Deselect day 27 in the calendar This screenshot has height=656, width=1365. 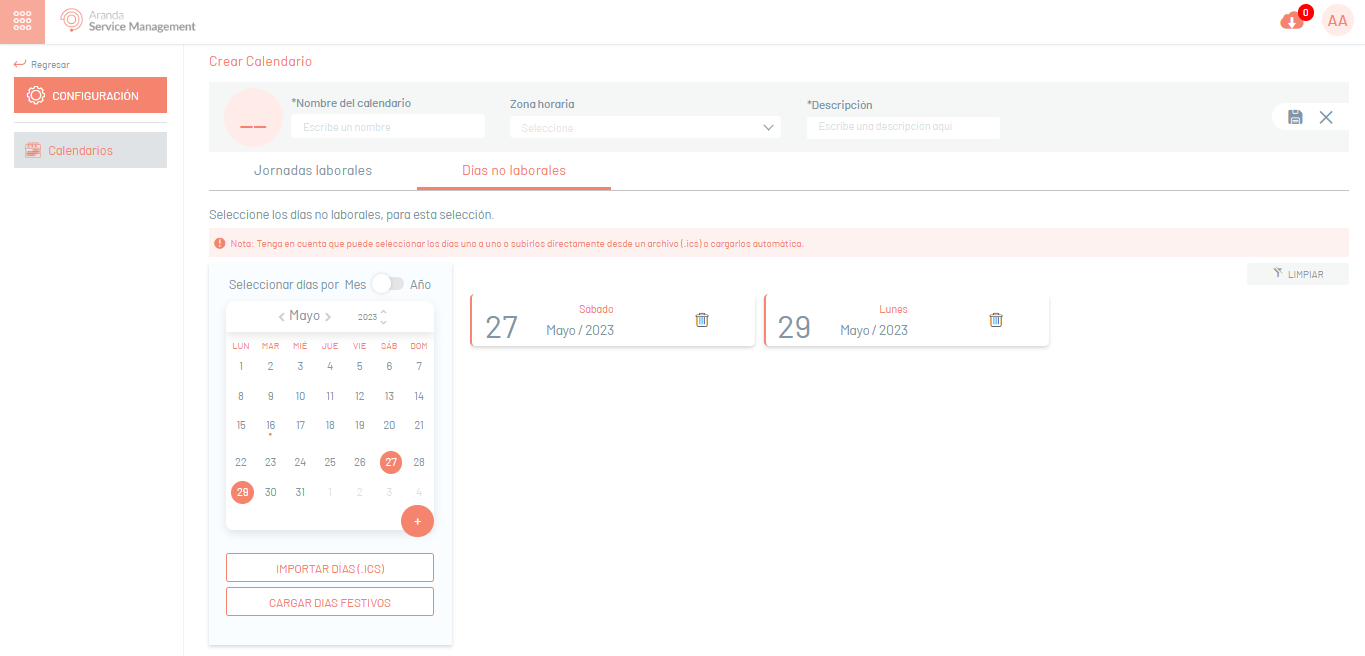coord(391,462)
